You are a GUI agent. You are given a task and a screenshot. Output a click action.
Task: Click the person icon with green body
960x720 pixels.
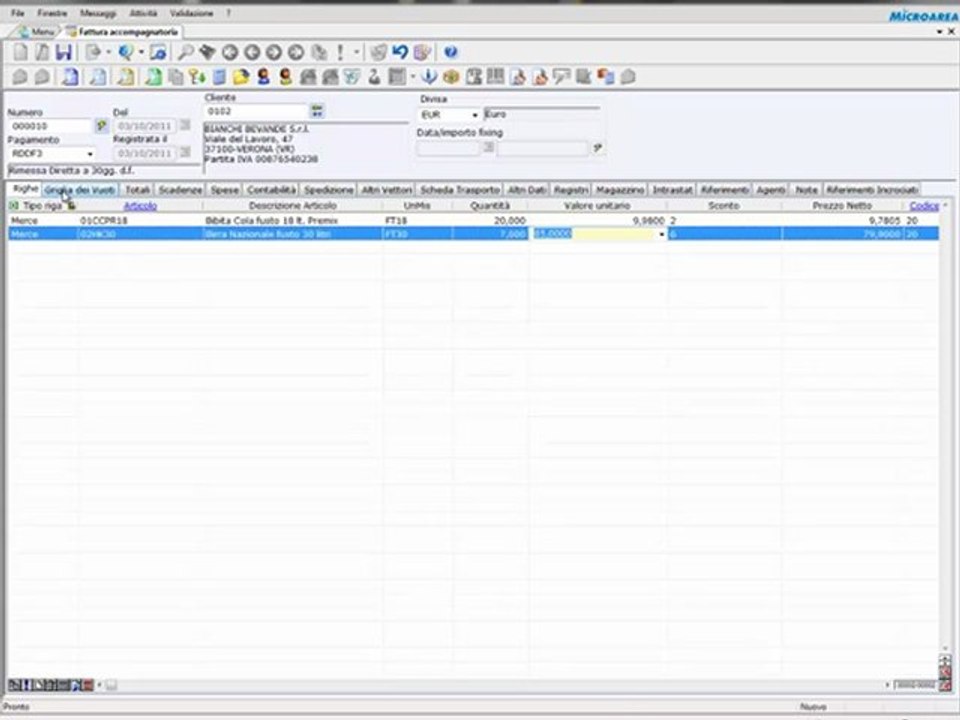pyautogui.click(x=285, y=77)
